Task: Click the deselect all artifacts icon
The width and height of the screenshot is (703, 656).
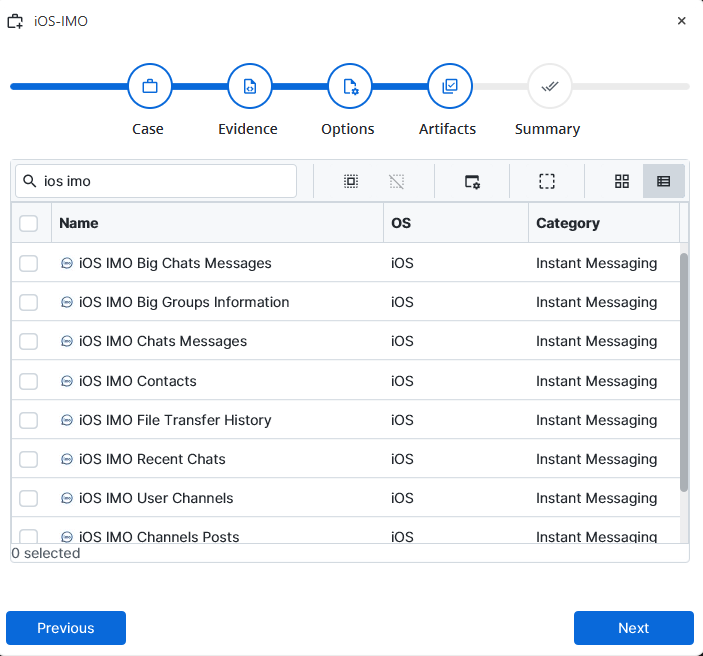Action: click(397, 181)
